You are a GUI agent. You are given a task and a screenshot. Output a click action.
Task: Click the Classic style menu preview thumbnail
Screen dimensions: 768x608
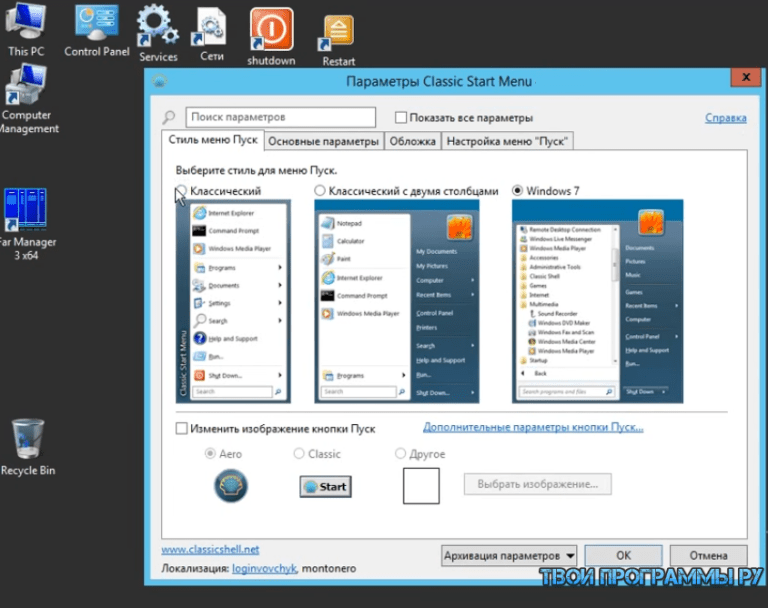click(233, 301)
